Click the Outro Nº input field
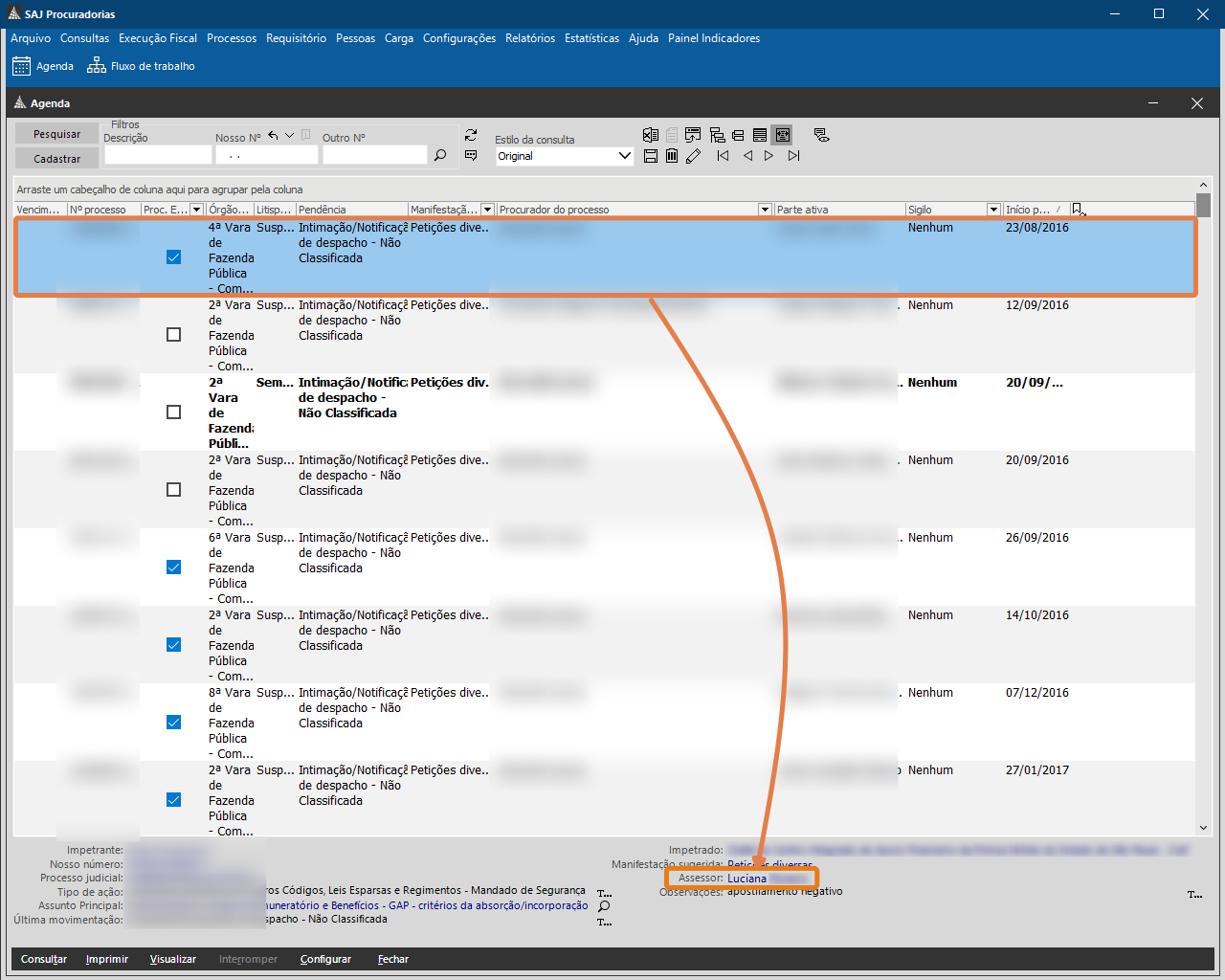Screen dimensions: 1225x980 pyautogui.click(x=374, y=155)
